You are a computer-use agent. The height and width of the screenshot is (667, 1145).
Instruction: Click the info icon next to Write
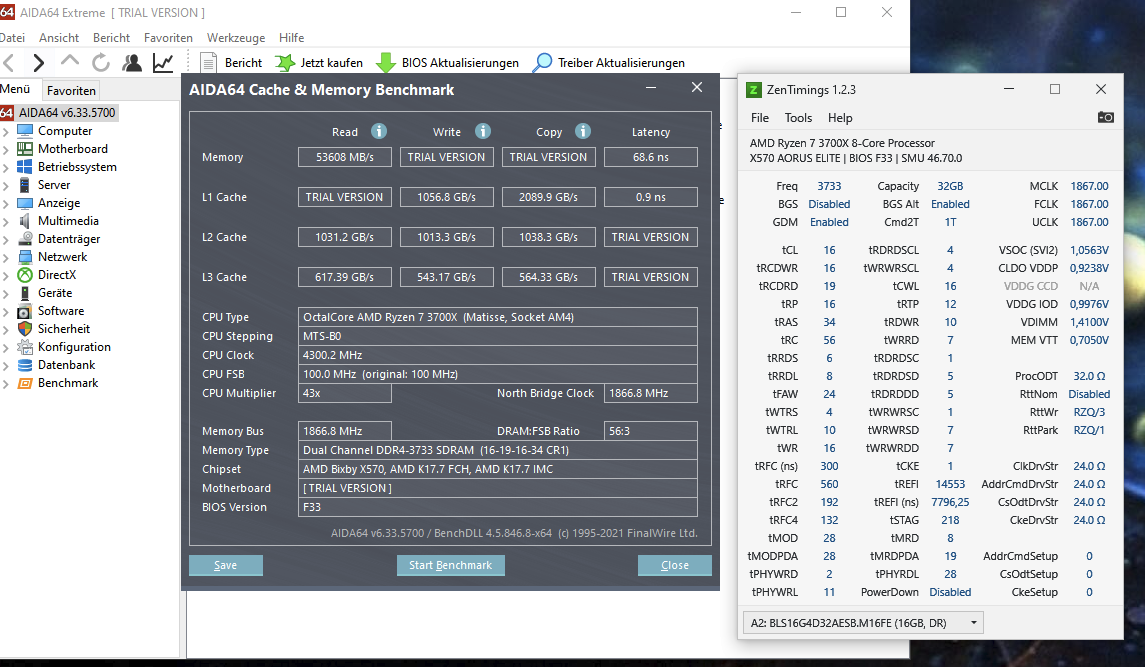[x=483, y=131]
